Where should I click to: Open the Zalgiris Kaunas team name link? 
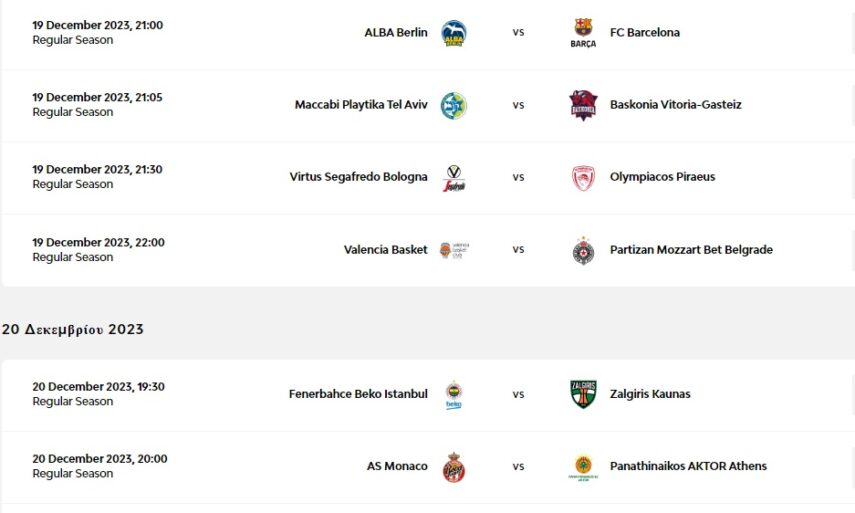click(x=650, y=394)
